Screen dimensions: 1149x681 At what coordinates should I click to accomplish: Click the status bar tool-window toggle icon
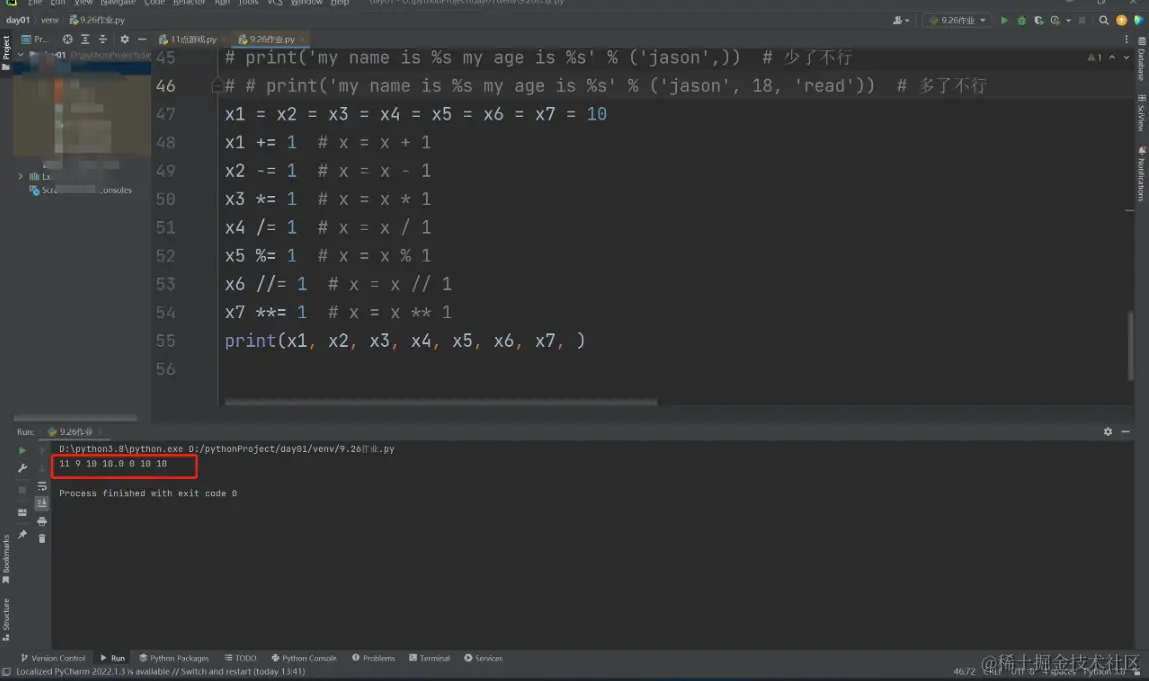7,671
